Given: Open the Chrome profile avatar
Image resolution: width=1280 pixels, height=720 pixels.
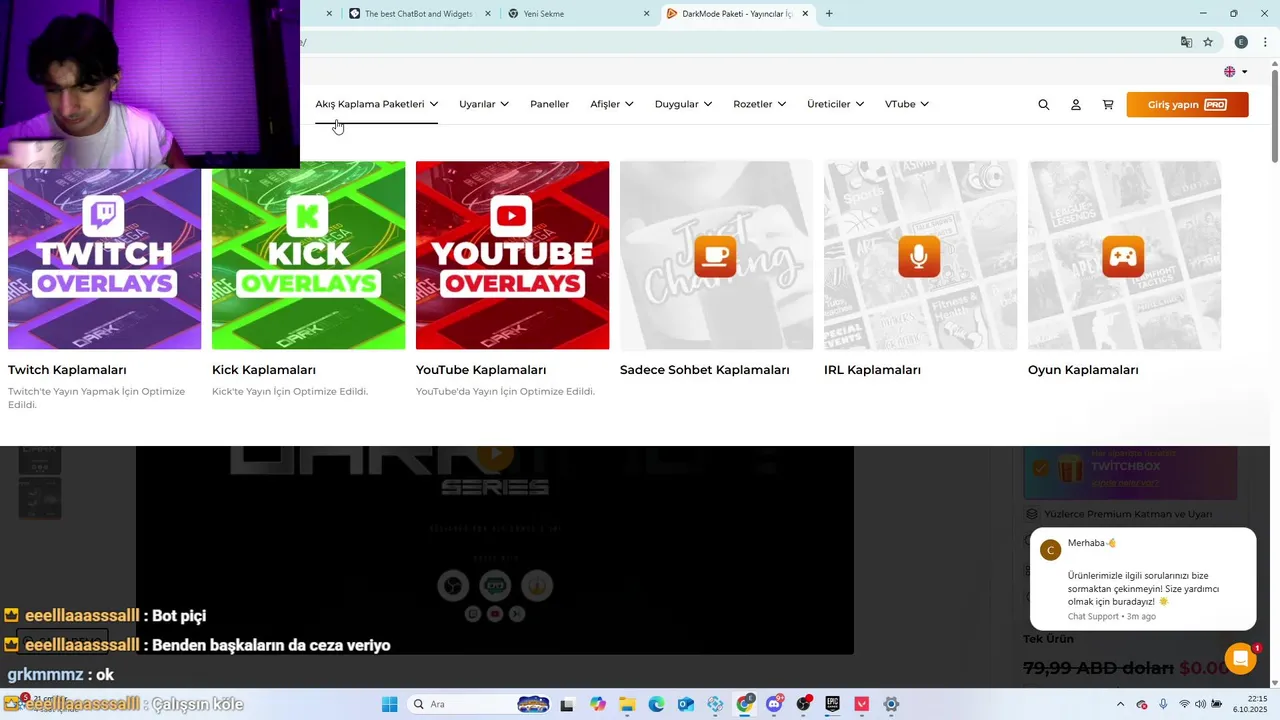Looking at the screenshot, I should pos(1241,42).
